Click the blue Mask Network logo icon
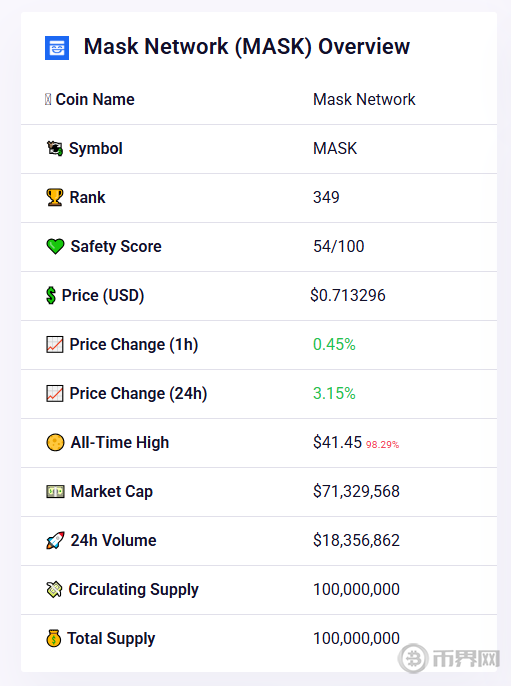Viewport: 511px width, 686px height. [57, 48]
